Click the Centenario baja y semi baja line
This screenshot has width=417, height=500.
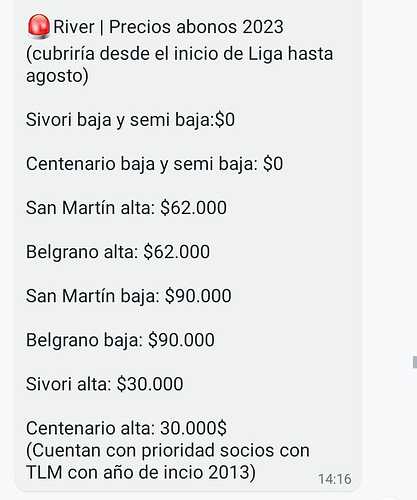pyautogui.click(x=155, y=164)
